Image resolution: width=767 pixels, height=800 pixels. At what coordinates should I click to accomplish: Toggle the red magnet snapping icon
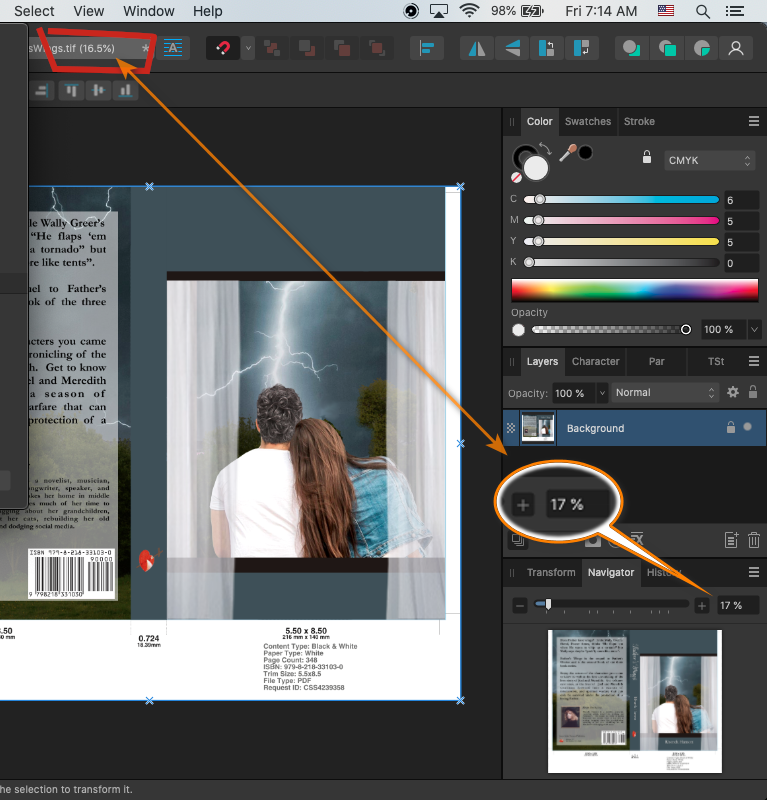tap(225, 48)
